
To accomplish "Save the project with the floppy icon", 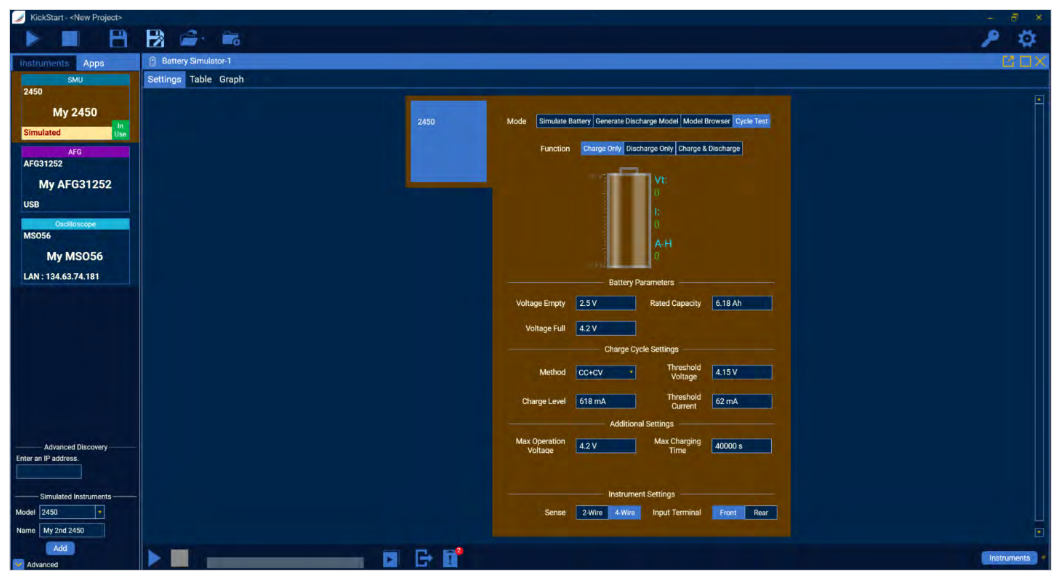I will click(x=118, y=39).
